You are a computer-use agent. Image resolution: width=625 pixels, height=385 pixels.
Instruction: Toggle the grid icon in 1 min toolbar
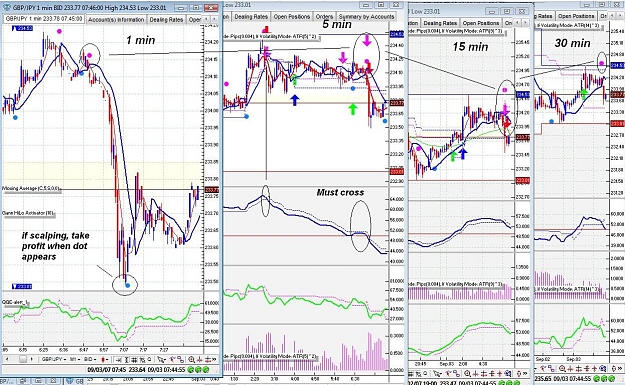point(134,360)
